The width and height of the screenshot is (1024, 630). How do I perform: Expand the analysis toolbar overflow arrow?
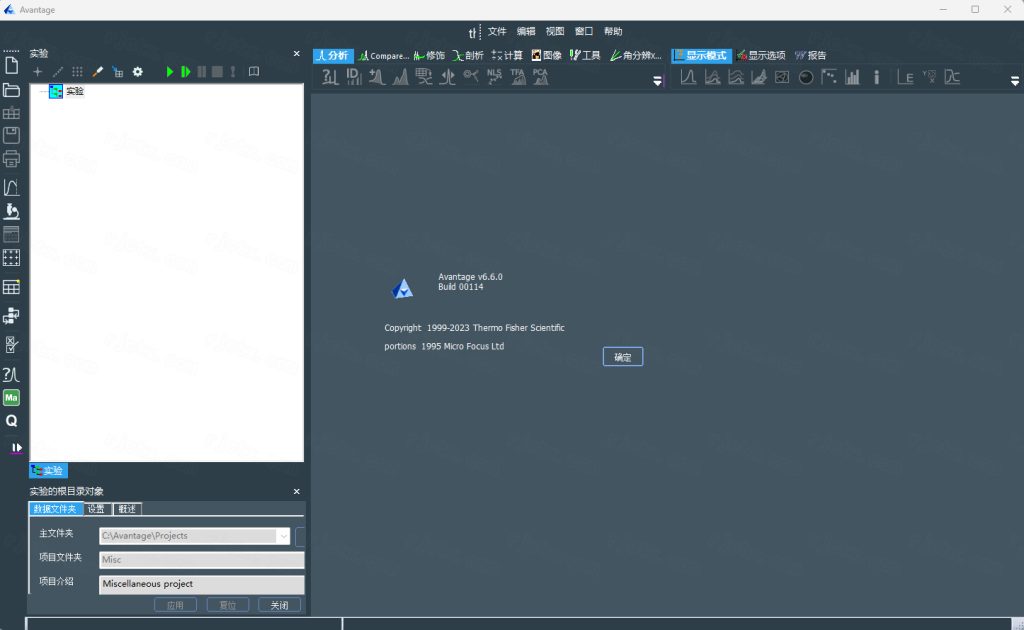point(658,81)
